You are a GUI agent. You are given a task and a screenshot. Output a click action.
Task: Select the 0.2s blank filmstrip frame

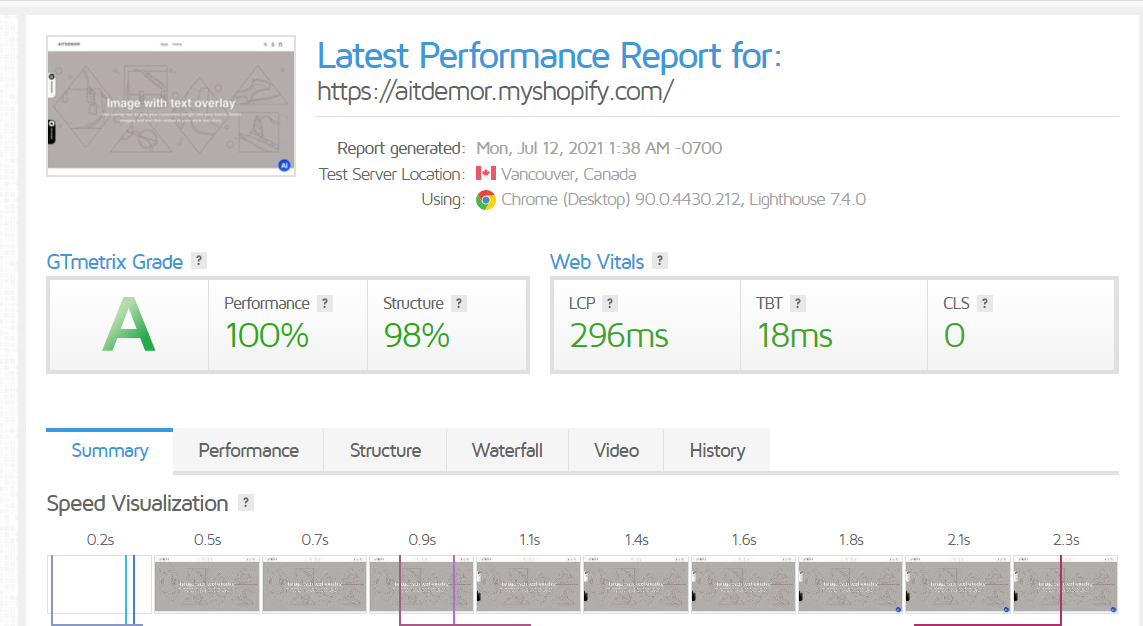coord(100,584)
